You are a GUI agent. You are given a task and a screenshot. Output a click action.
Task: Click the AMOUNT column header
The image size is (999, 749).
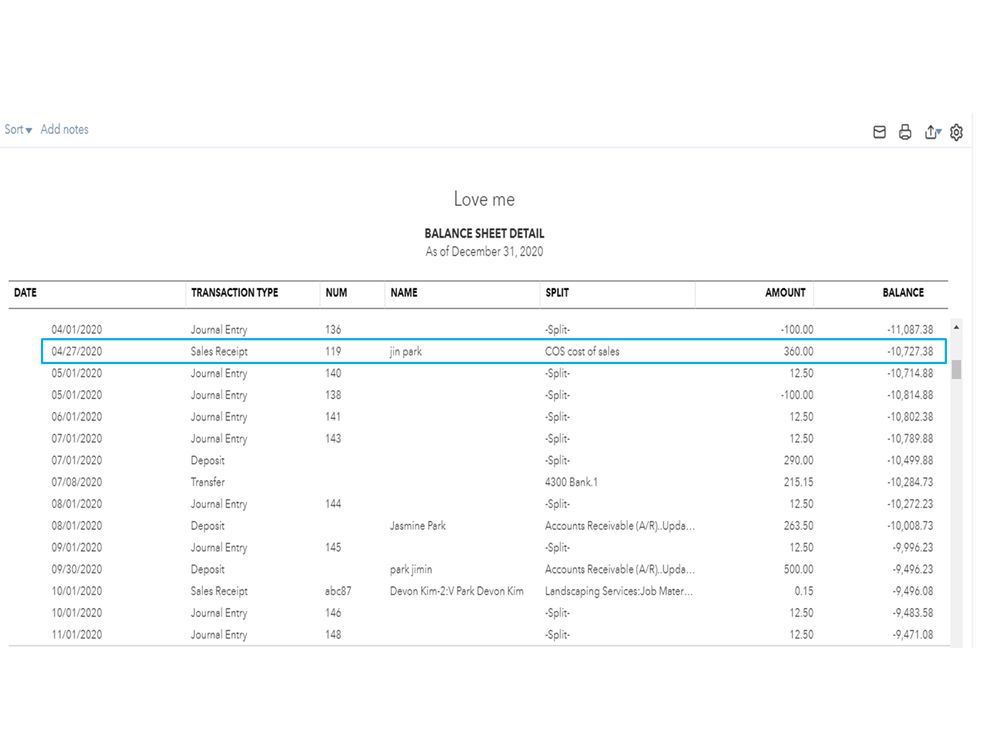tap(785, 293)
